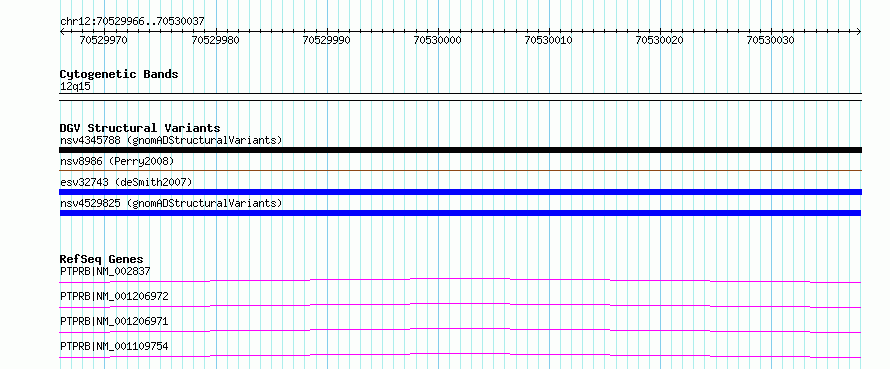Click the 12q15 band label
Screen dimensions: 890x369
click(x=75, y=87)
